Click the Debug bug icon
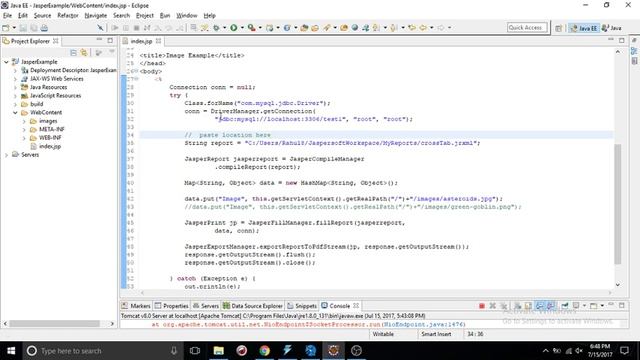Viewport: 640px width, 360px height. tap(216, 28)
